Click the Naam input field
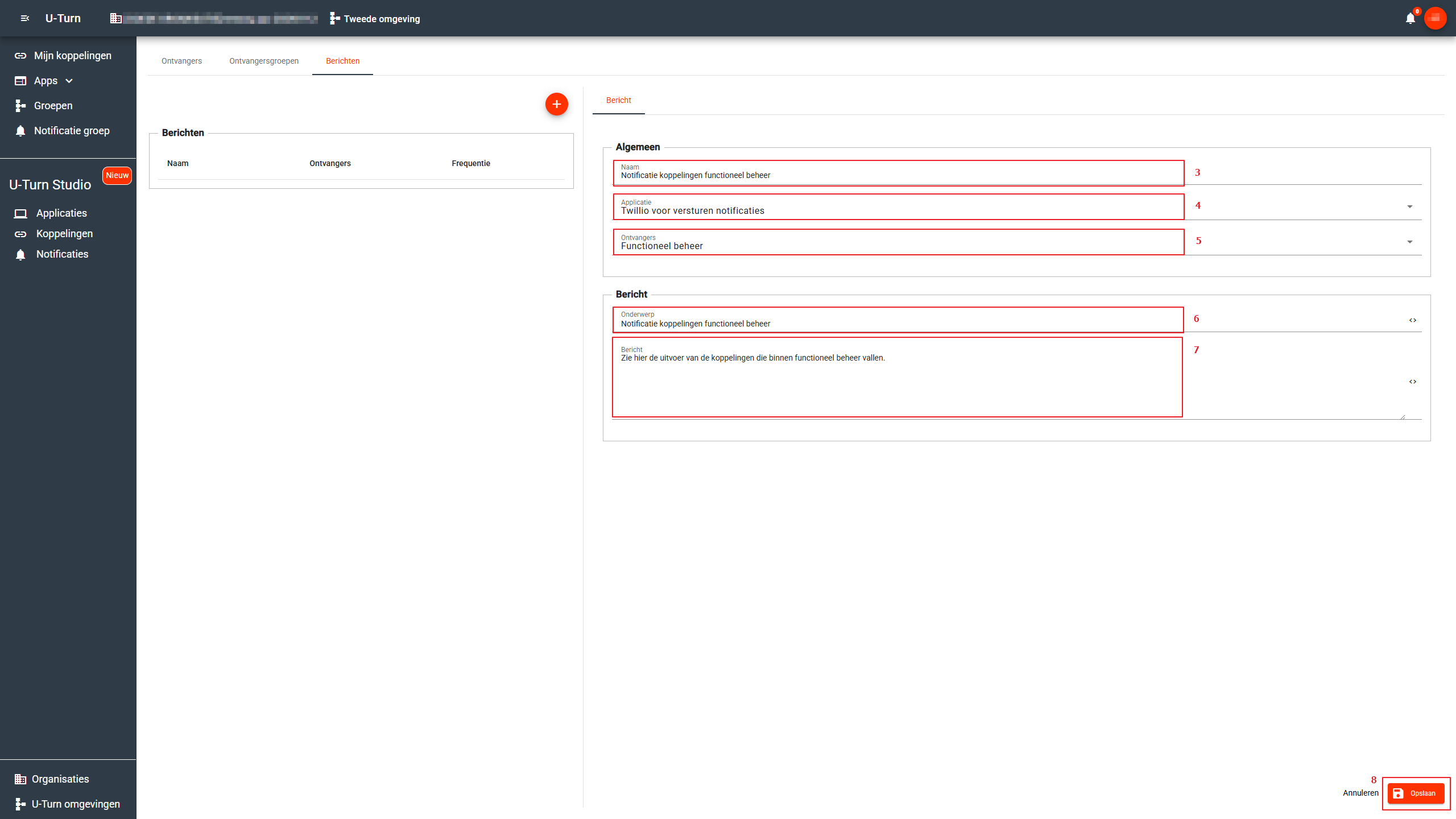 [899, 175]
